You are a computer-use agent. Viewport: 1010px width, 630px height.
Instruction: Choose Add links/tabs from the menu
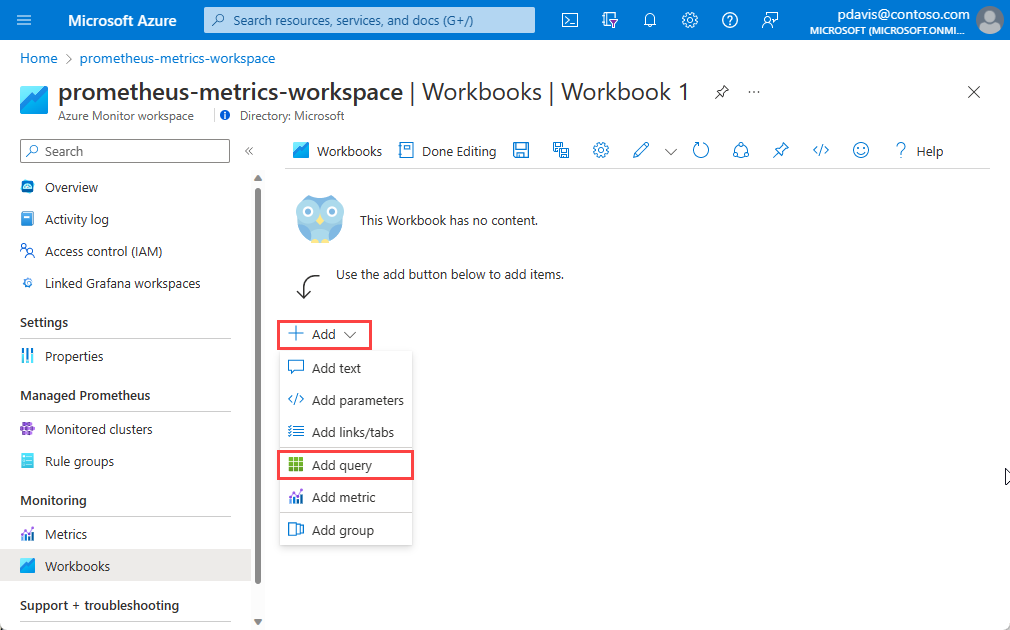345,432
